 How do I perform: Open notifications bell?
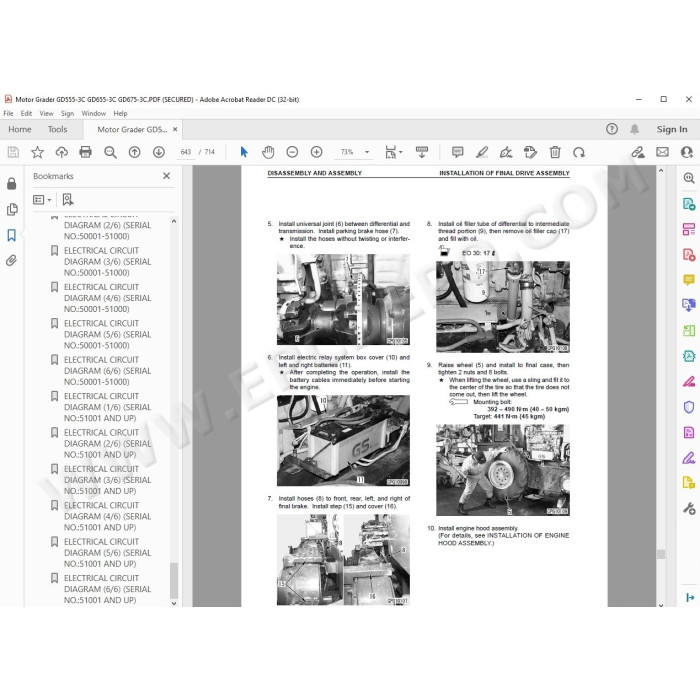[x=634, y=129]
